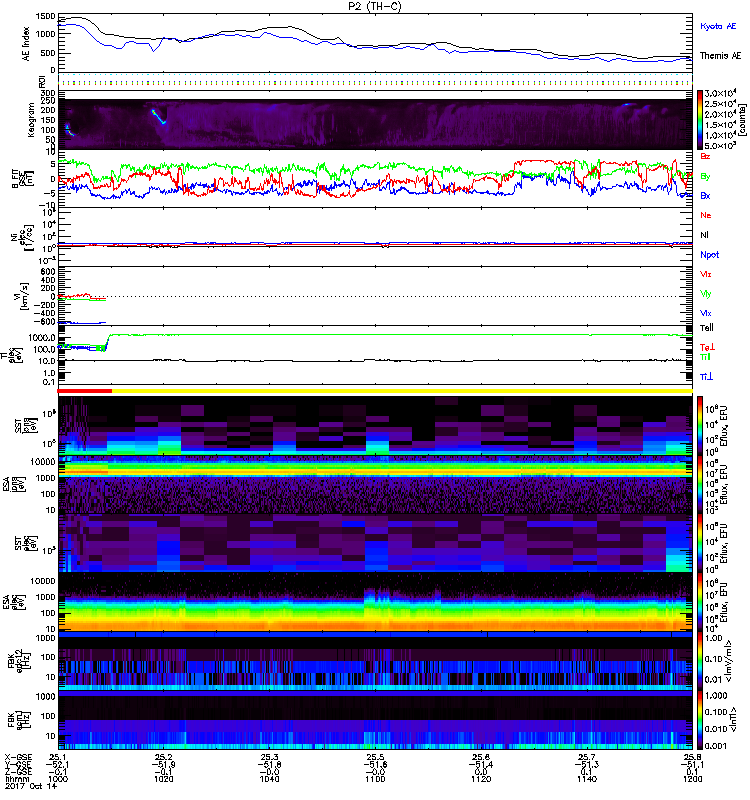Click the 1020 time axis tick label

(164, 778)
